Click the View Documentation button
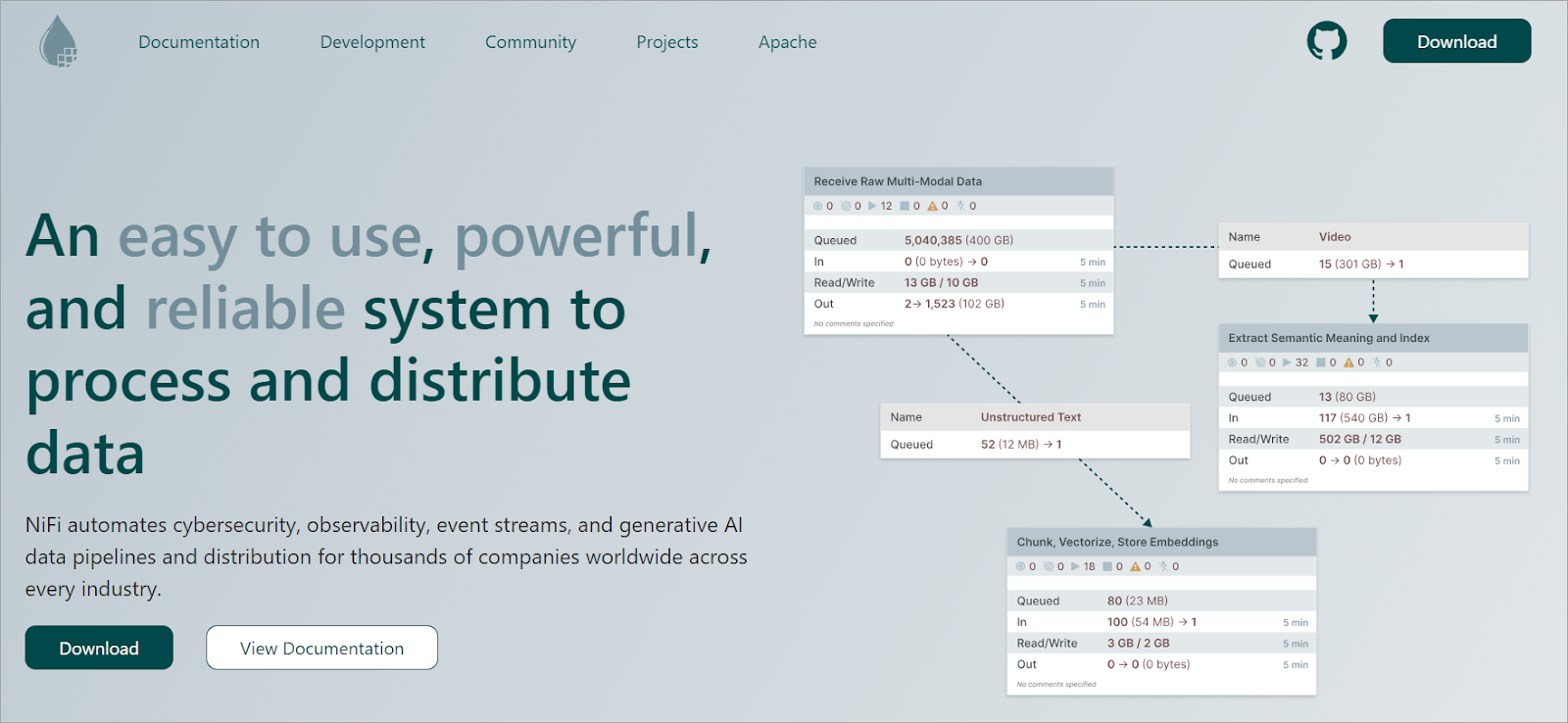The height and width of the screenshot is (723, 1568). point(321,648)
